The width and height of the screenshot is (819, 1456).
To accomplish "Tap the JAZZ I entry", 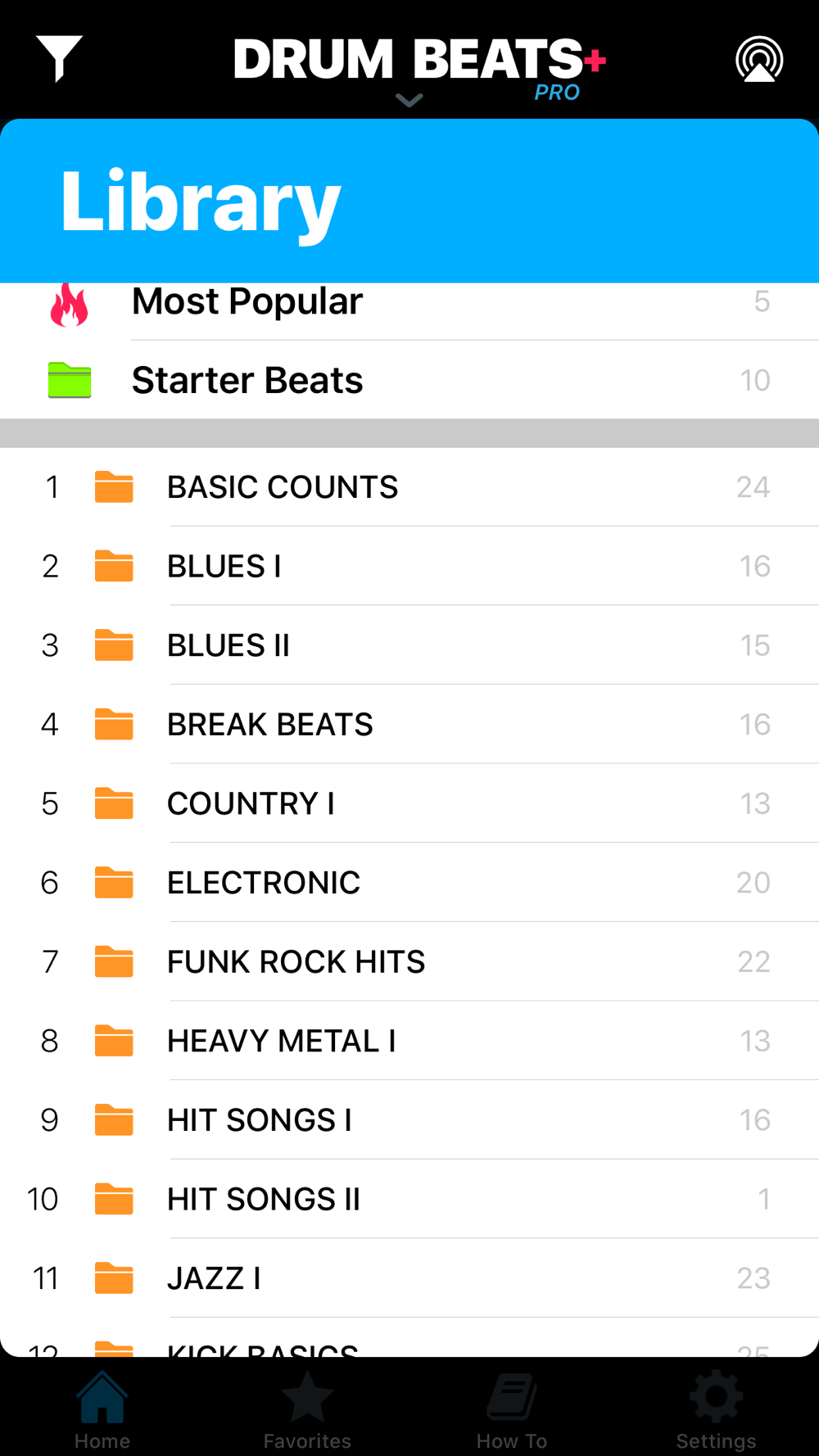I will [409, 1278].
